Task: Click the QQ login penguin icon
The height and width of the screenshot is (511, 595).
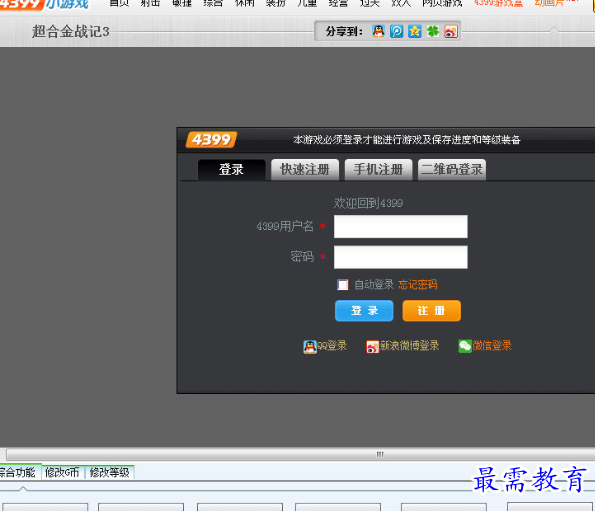Action: [310, 346]
